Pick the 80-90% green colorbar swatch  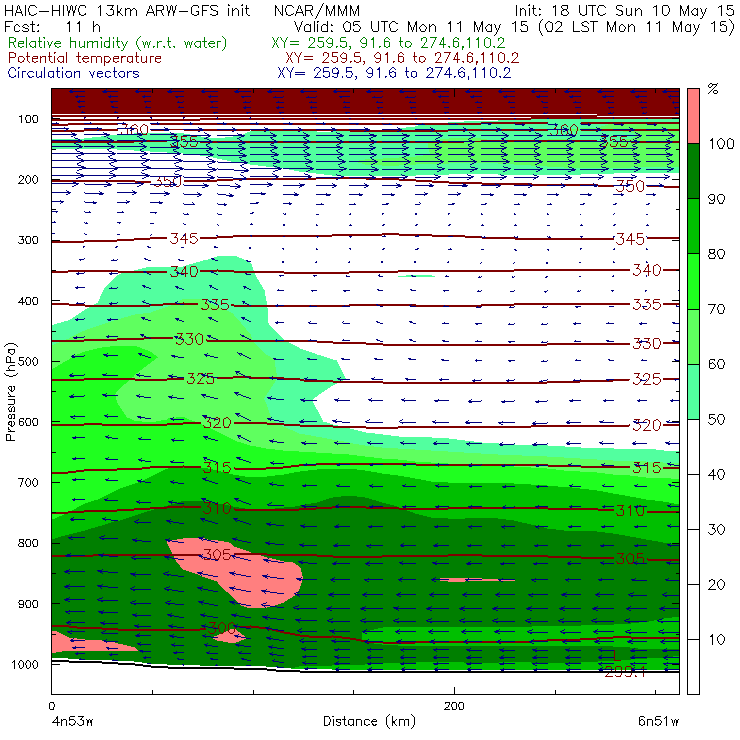(693, 226)
